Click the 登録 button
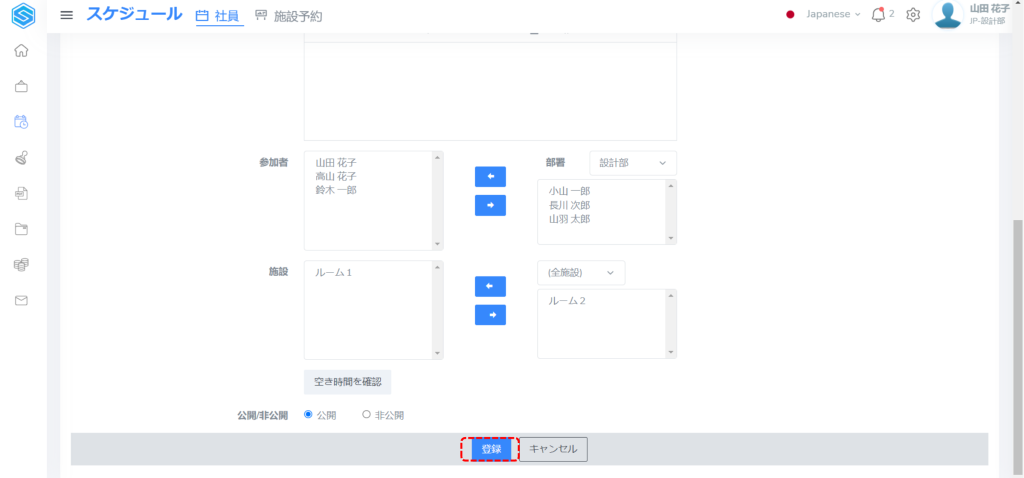This screenshot has height=478, width=1024. coord(491,450)
